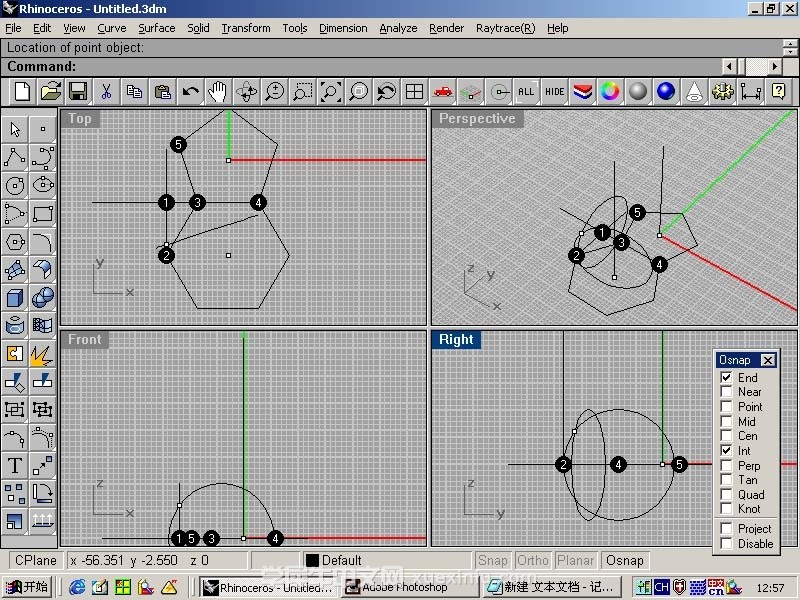800x600 pixels.
Task: Toggle Snap in the status bar
Action: [492, 560]
